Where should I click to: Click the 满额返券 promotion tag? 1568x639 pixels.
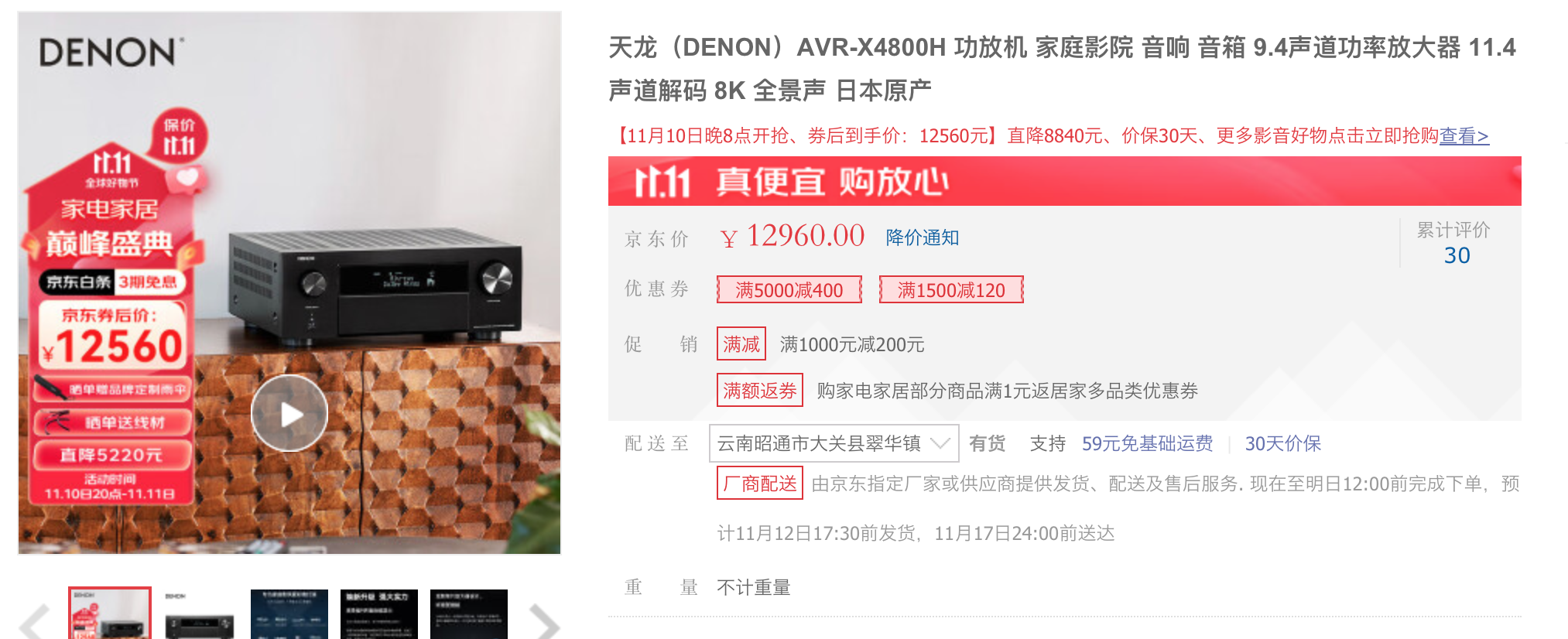(760, 391)
